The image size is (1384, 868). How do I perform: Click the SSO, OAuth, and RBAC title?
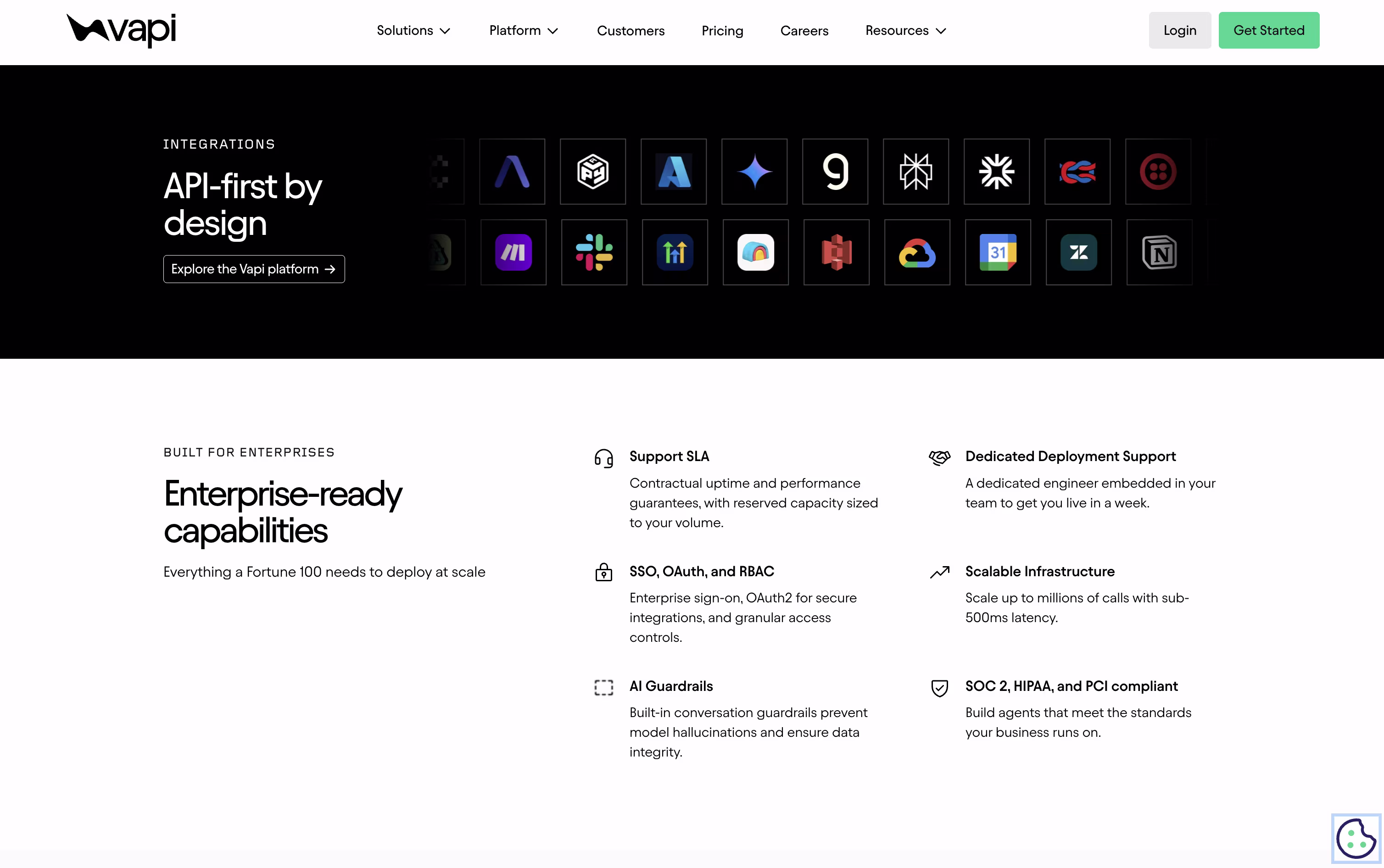[702, 571]
